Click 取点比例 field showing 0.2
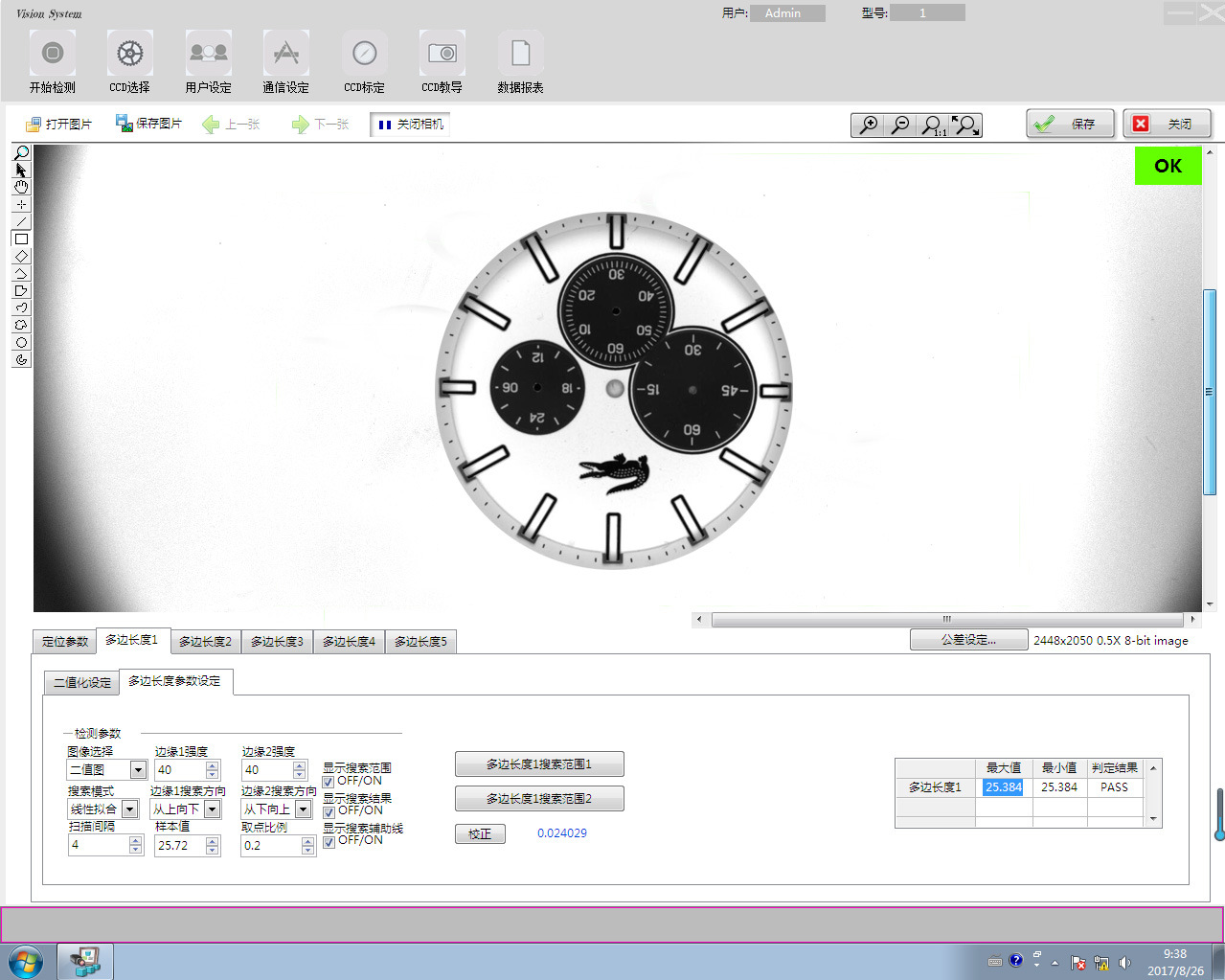This screenshot has width=1225, height=980. click(x=271, y=845)
